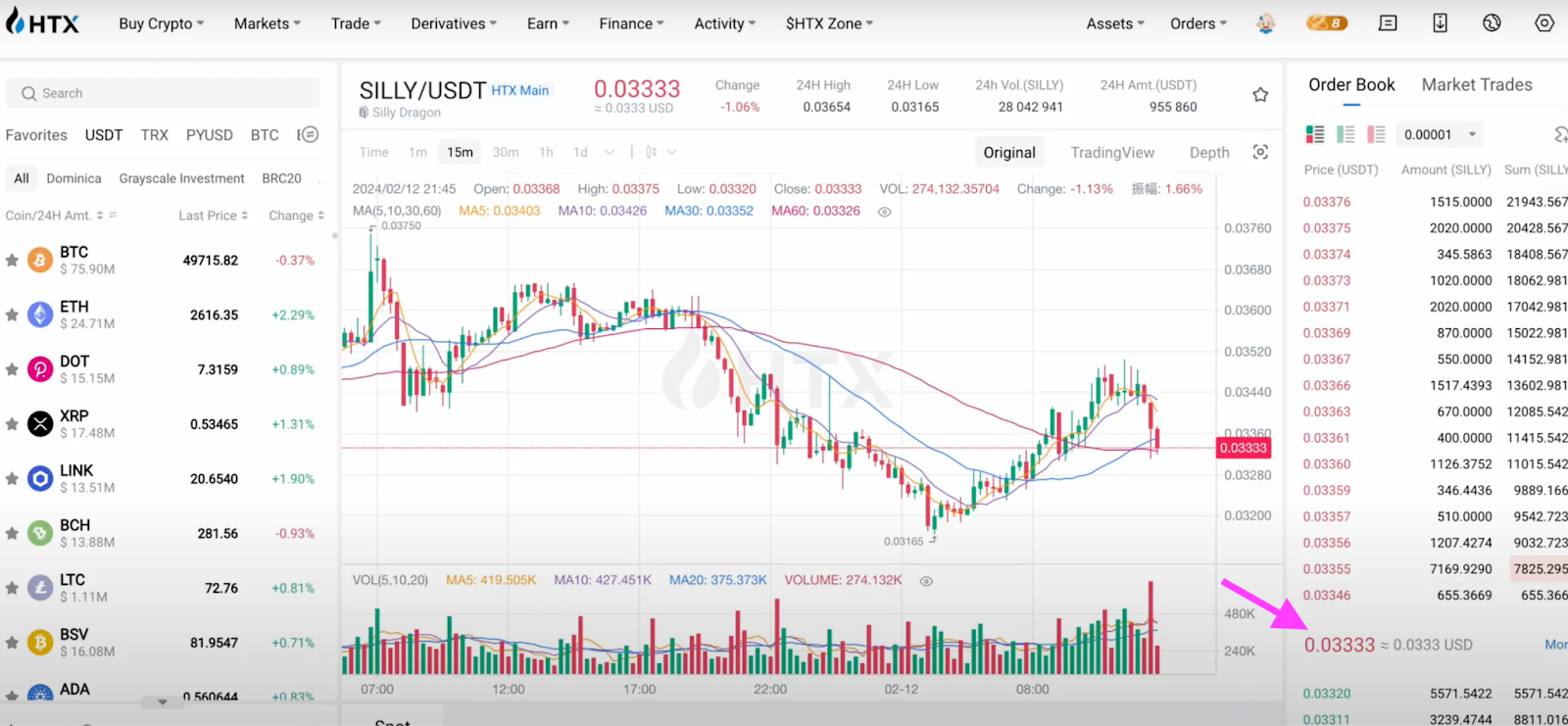This screenshot has width=1568, height=726.
Task: Toggle favorite star for XRP
Action: click(x=12, y=424)
